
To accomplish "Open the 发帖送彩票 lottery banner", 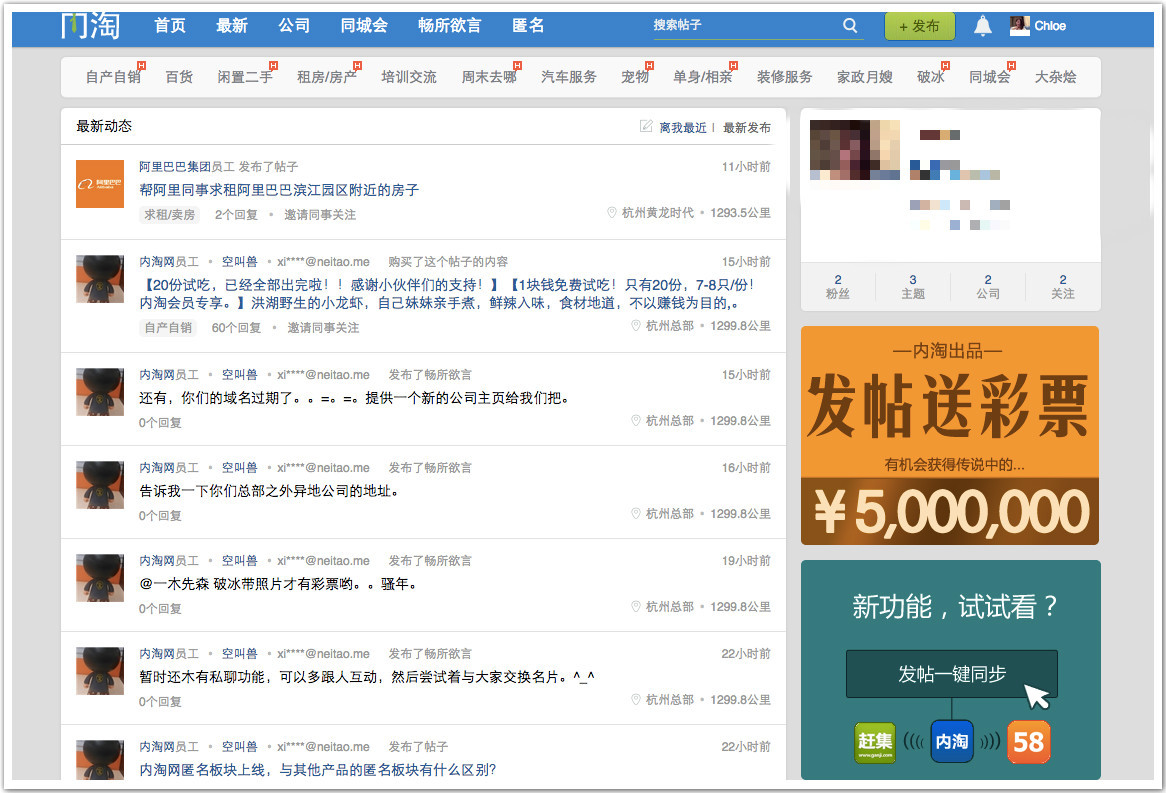I will pyautogui.click(x=949, y=435).
